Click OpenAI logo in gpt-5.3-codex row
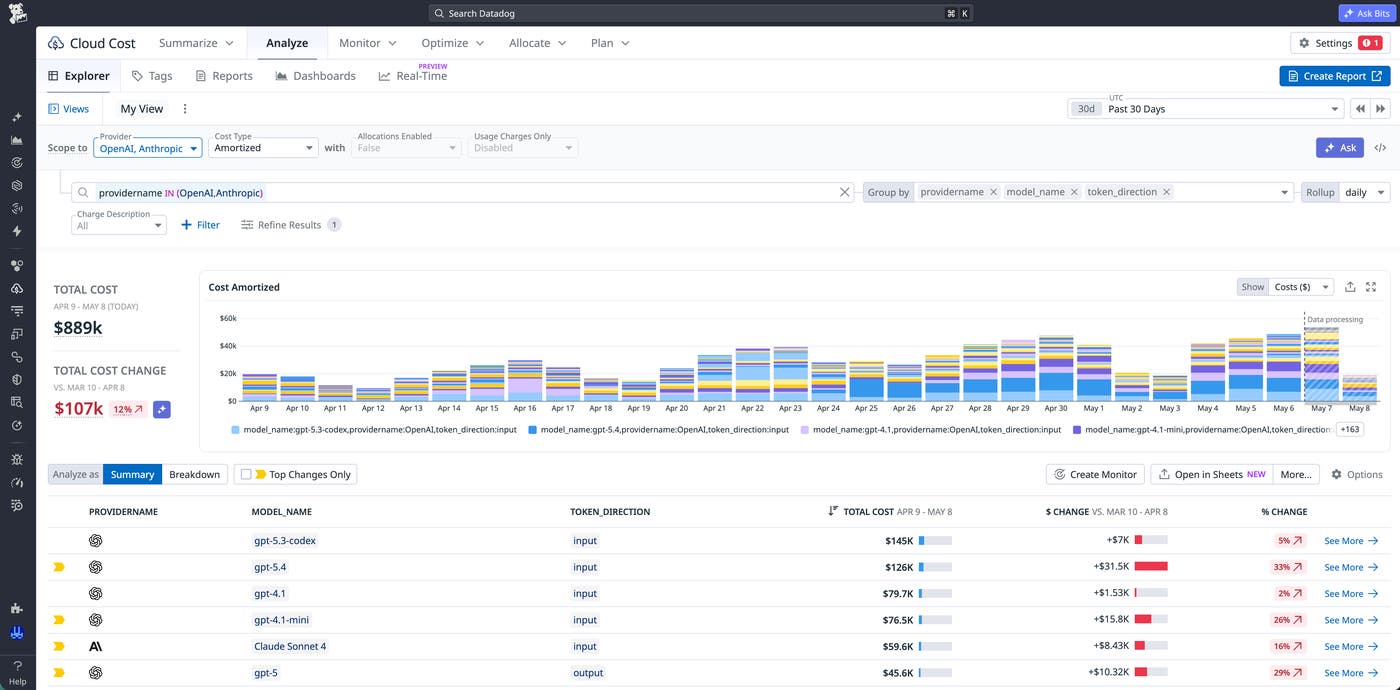This screenshot has width=1400, height=690. [x=95, y=541]
